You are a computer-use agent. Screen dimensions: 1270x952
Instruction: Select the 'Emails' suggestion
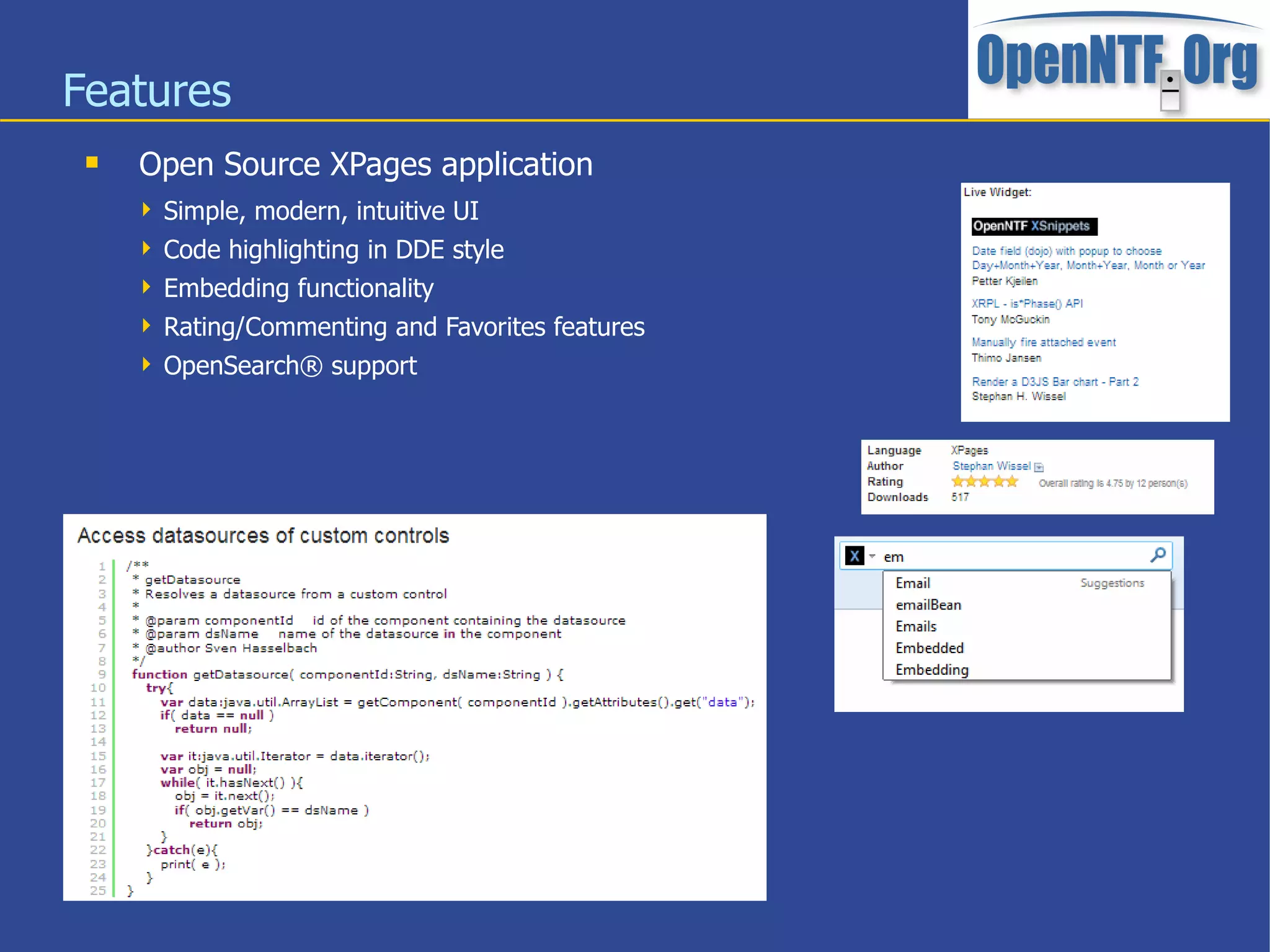click(x=916, y=626)
